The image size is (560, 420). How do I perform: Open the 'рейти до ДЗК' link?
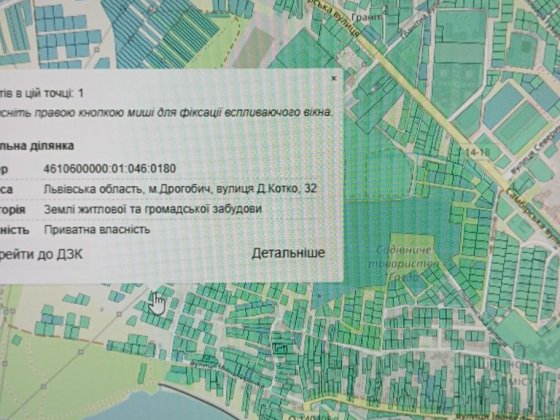41,254
